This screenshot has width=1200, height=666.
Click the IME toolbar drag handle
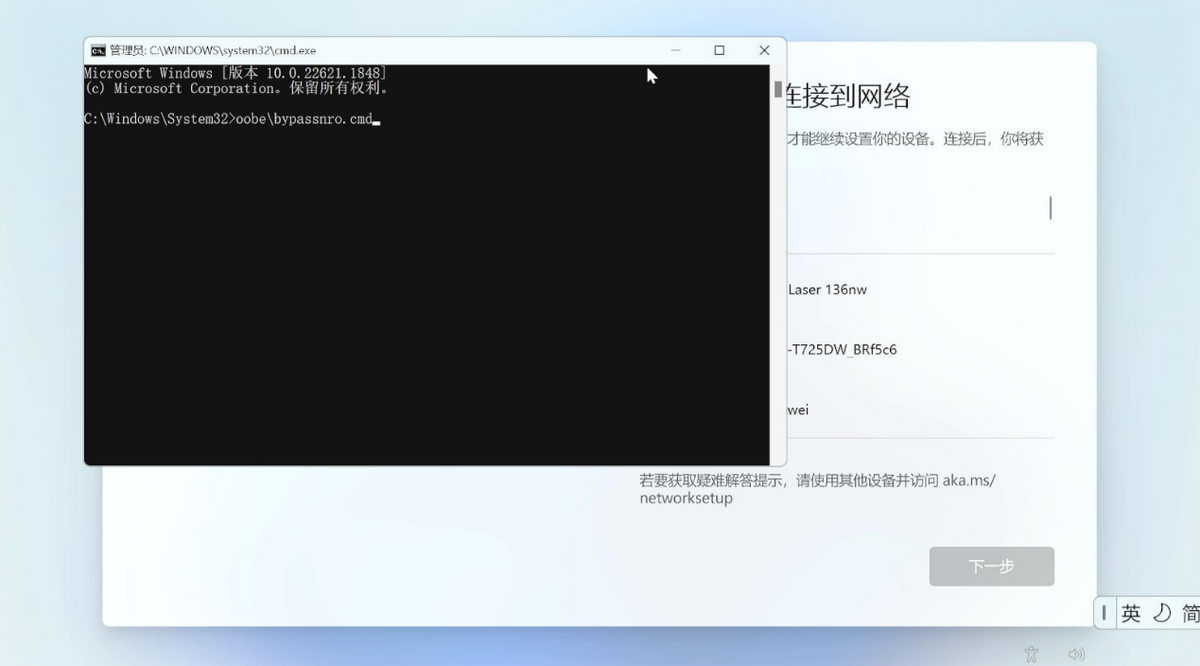coord(1104,613)
